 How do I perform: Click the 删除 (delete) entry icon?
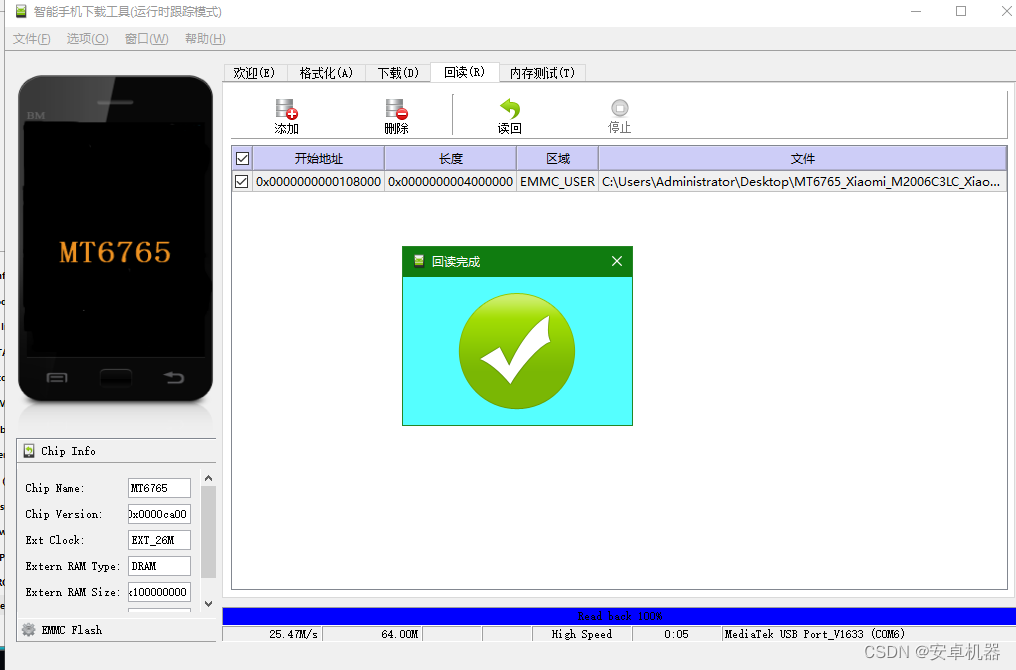pos(396,109)
